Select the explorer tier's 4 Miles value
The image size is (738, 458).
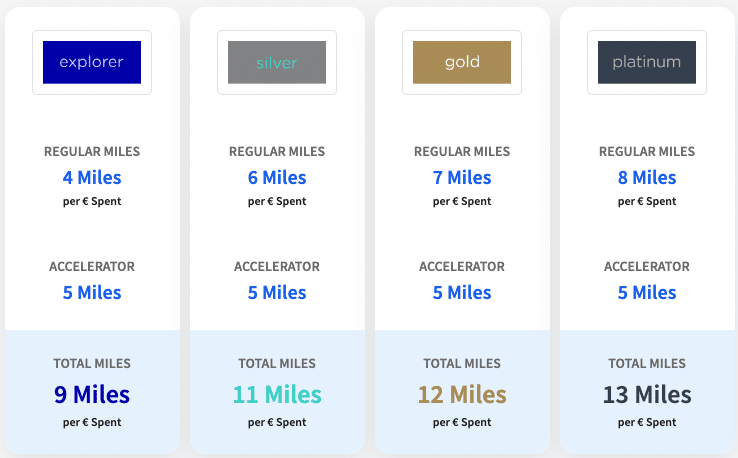[x=92, y=178]
